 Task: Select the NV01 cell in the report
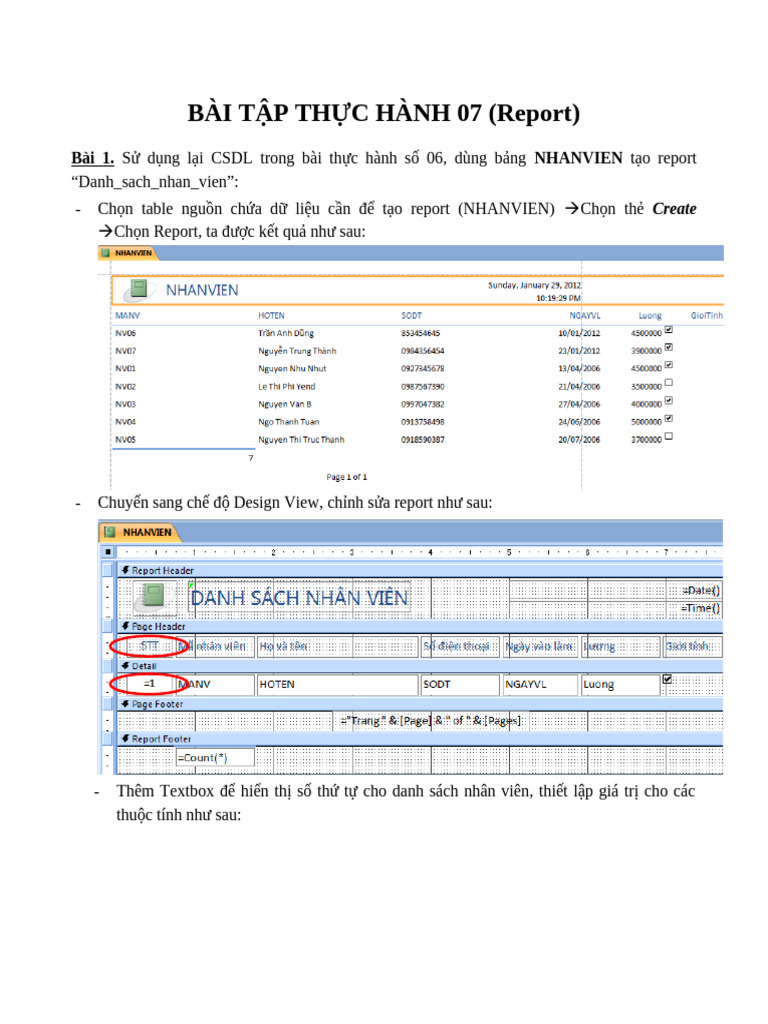(125, 368)
